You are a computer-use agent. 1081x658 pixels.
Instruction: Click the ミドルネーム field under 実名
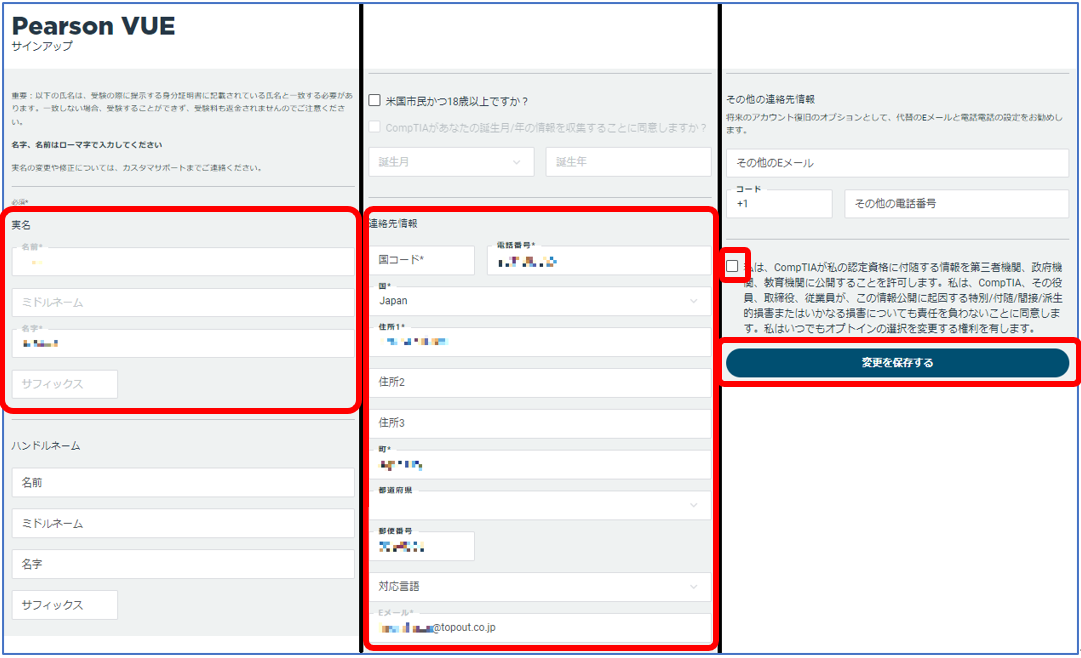coord(183,302)
